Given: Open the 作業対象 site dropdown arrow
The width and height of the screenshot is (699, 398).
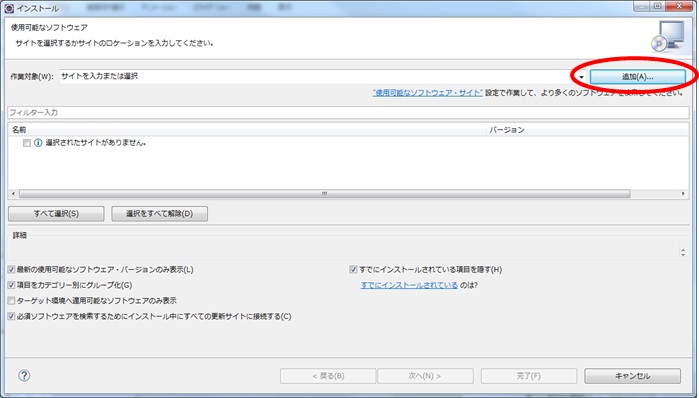Looking at the screenshot, I should (x=581, y=77).
